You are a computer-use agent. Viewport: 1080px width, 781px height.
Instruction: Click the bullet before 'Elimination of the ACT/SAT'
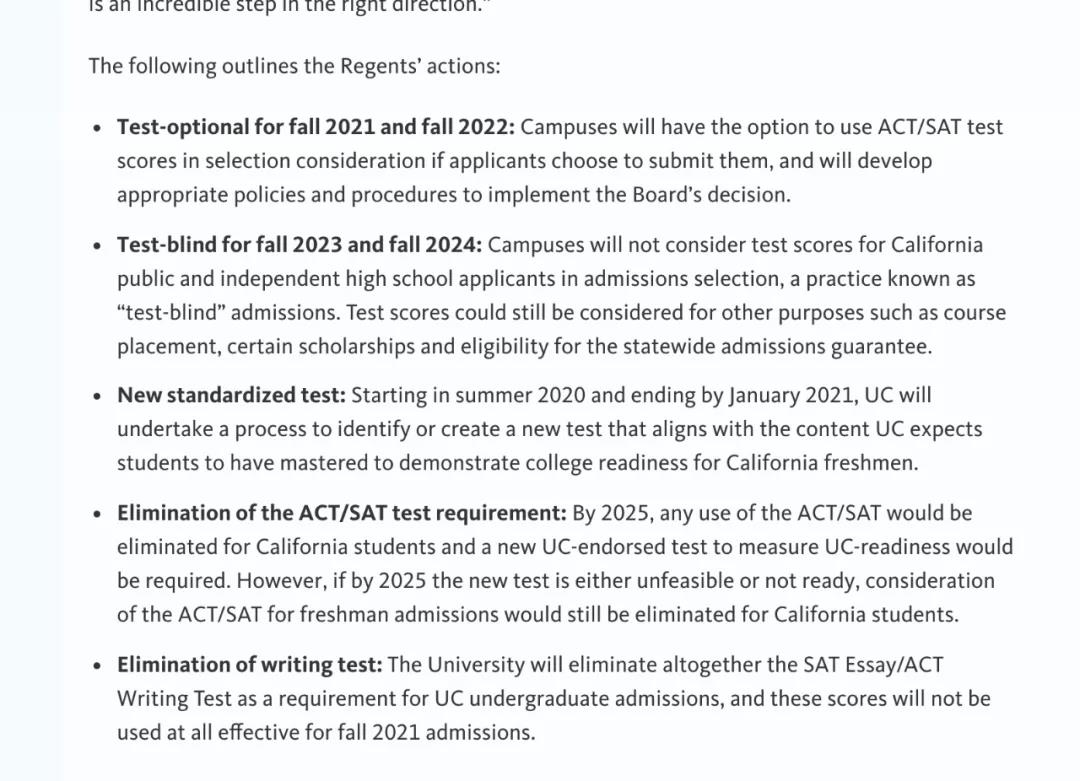pyautogui.click(x=97, y=514)
